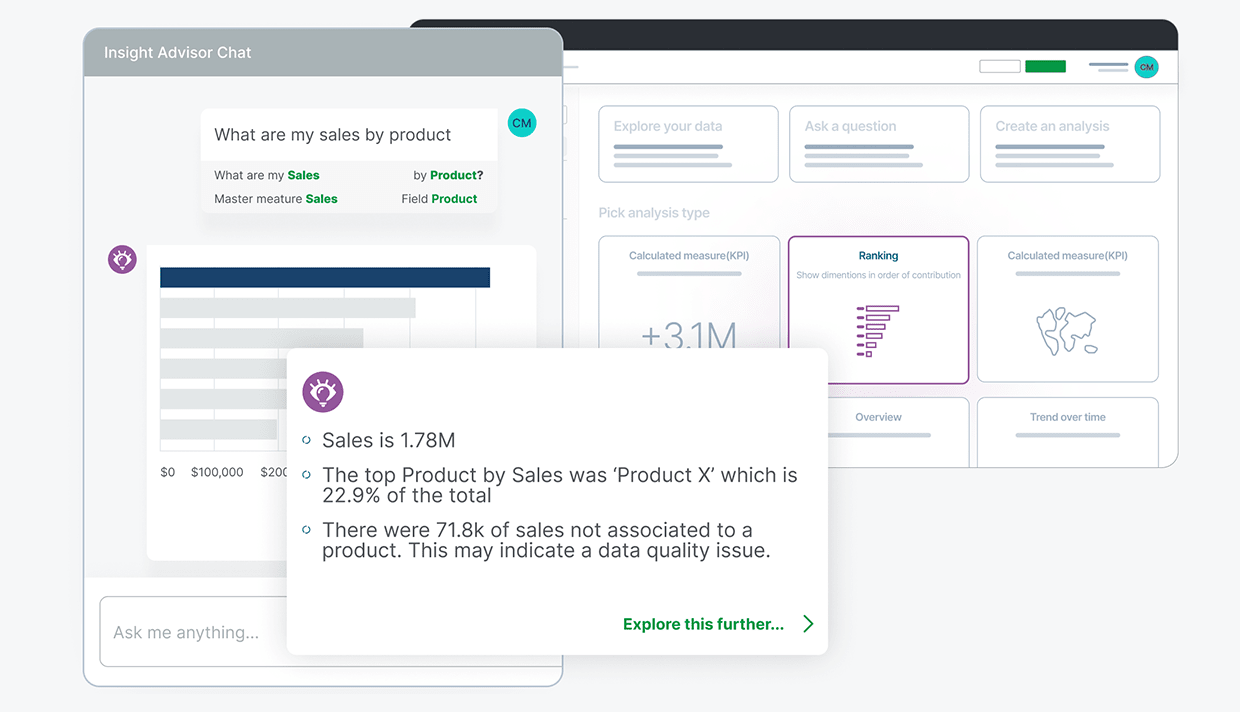Click the arrow next to Explore this further

pyautogui.click(x=808, y=623)
